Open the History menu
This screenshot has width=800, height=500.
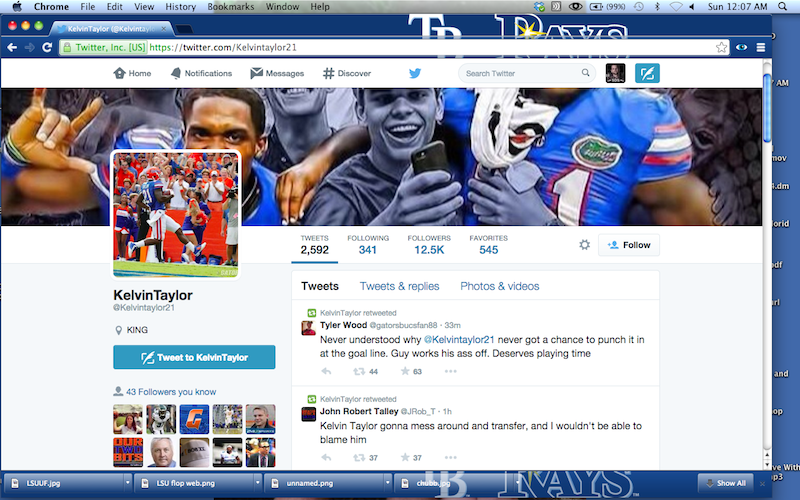(x=180, y=7)
